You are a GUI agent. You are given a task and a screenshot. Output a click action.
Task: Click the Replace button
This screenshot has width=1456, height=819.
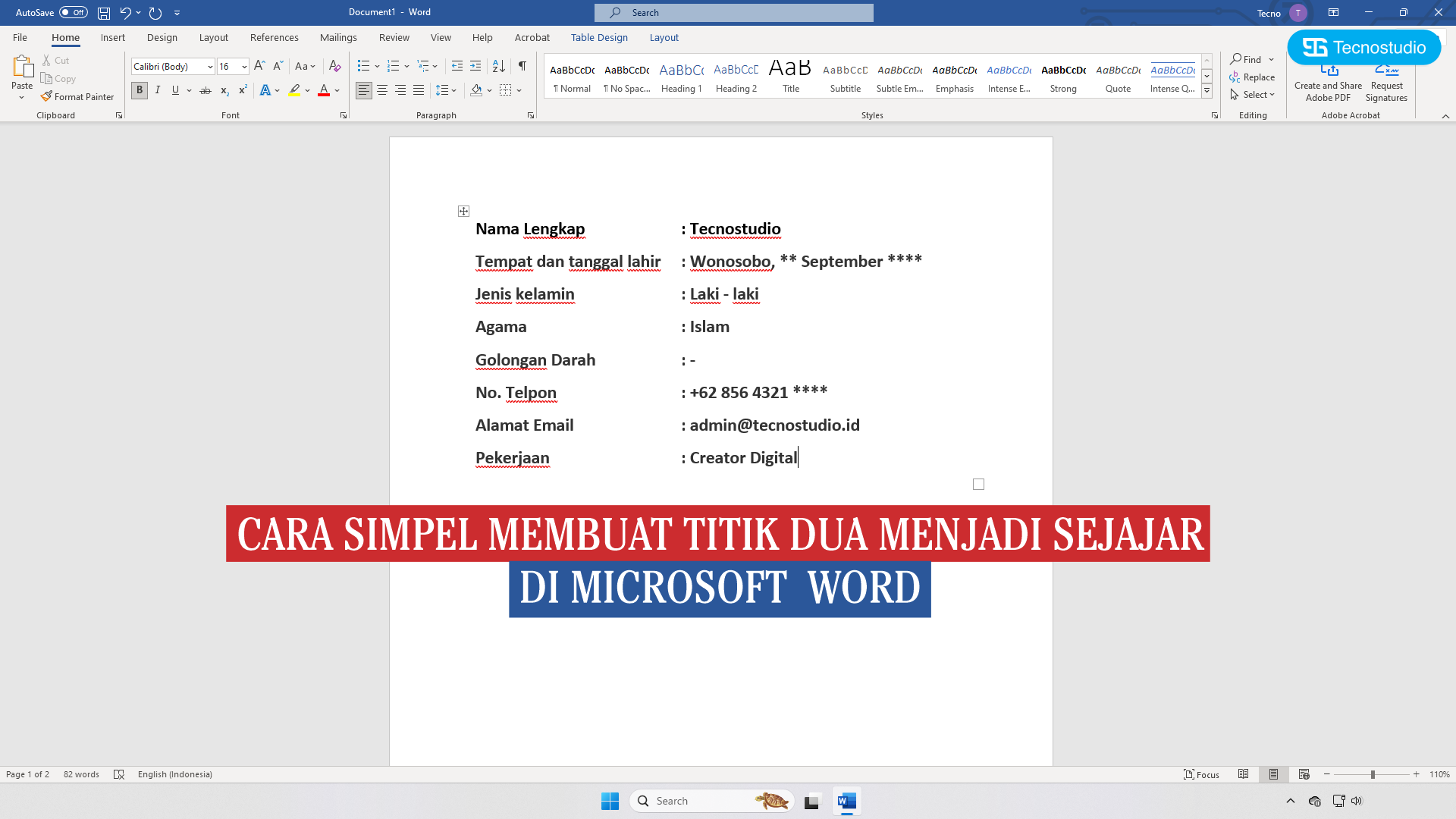pos(1252,77)
